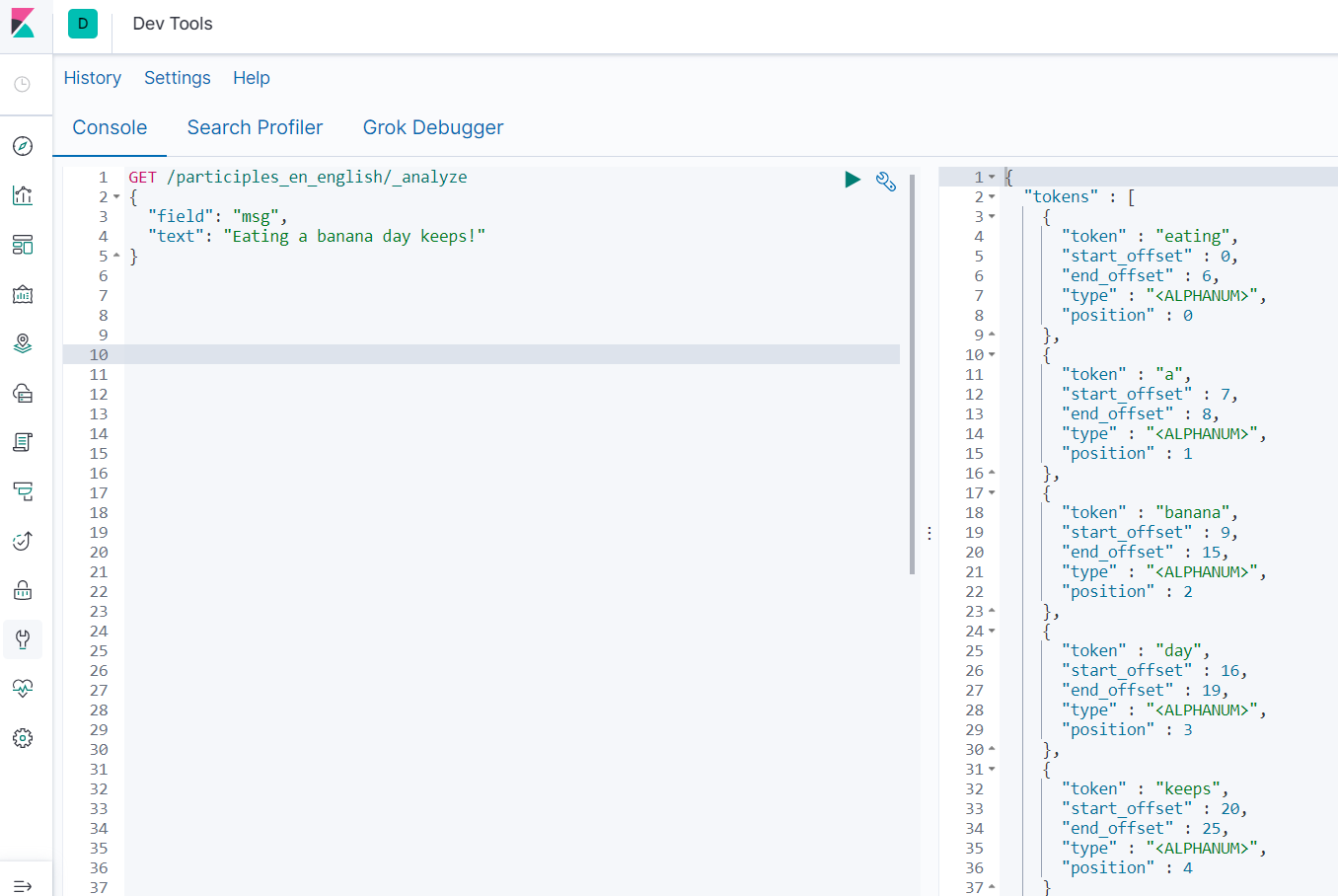Open Recently viewed clock icon
Image resolution: width=1338 pixels, height=896 pixels.
23,85
